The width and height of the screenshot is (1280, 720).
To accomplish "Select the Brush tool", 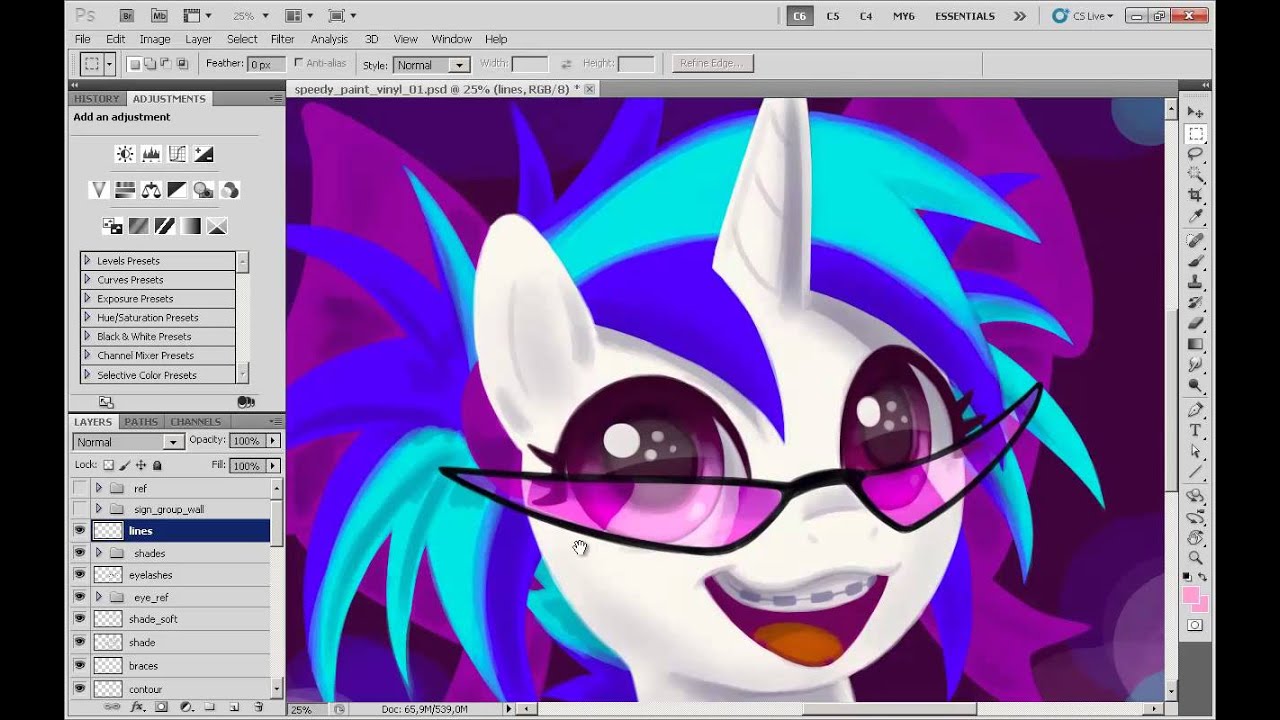I will pos(1195,262).
